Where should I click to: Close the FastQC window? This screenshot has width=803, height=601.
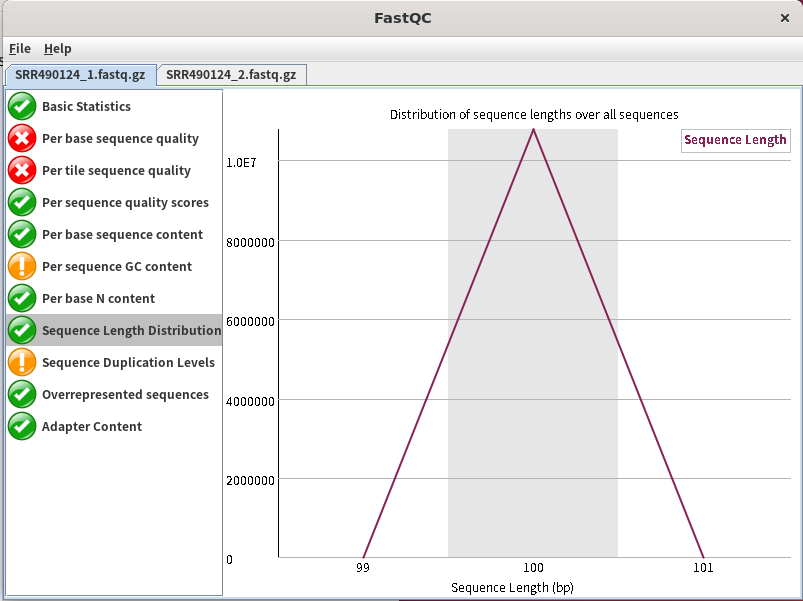point(785,18)
